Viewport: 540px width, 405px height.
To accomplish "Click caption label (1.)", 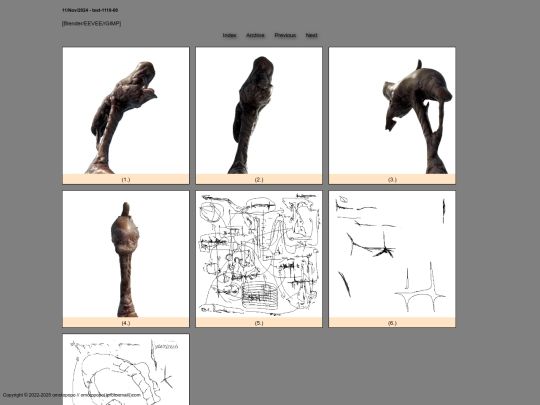I will 126,179.
